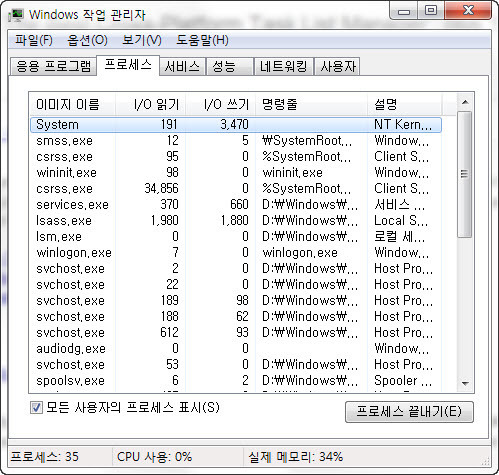Select the audiodg.exe process
499x475 pixels.
[236, 349]
